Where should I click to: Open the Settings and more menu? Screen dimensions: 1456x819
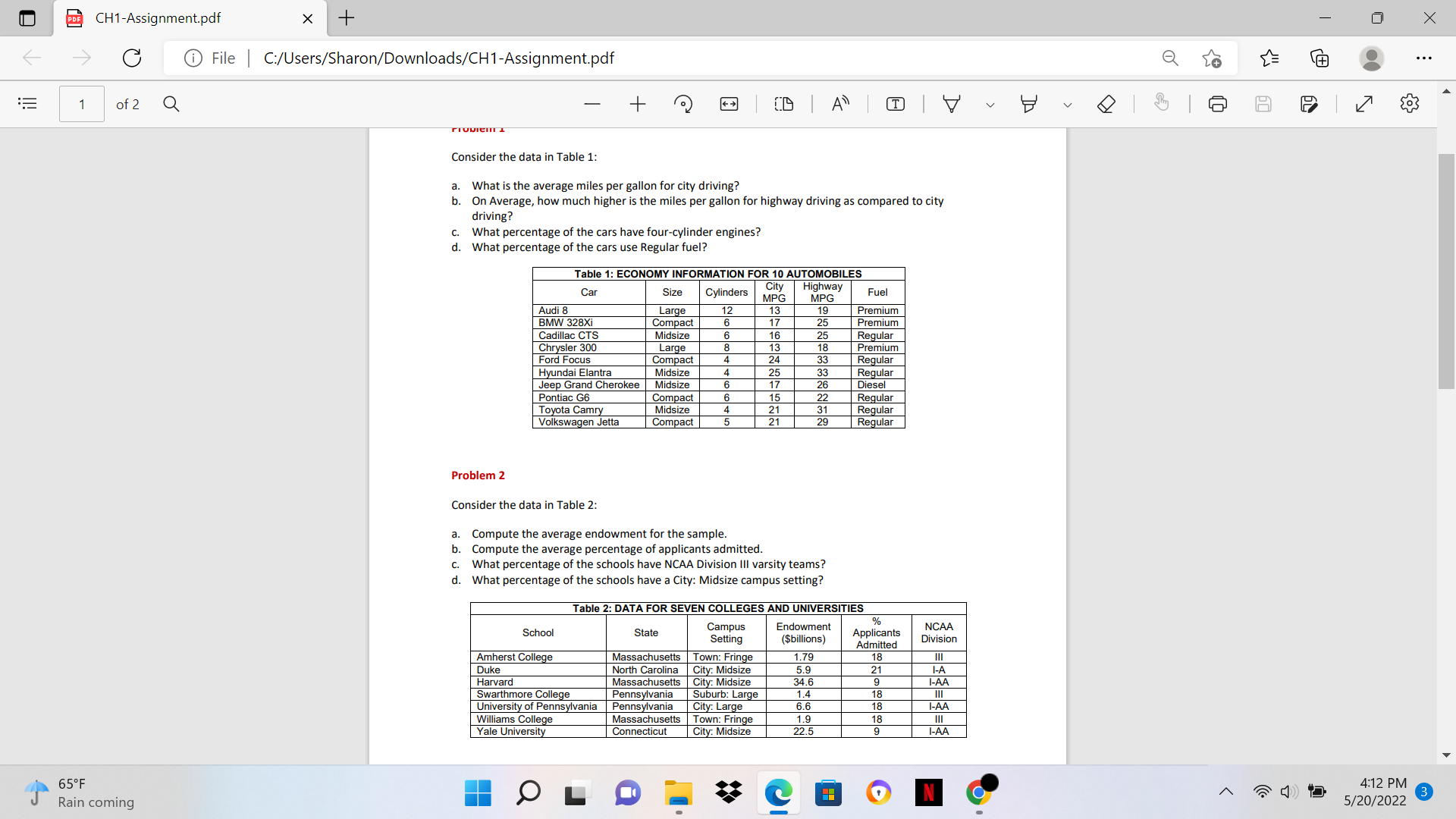pos(1425,58)
